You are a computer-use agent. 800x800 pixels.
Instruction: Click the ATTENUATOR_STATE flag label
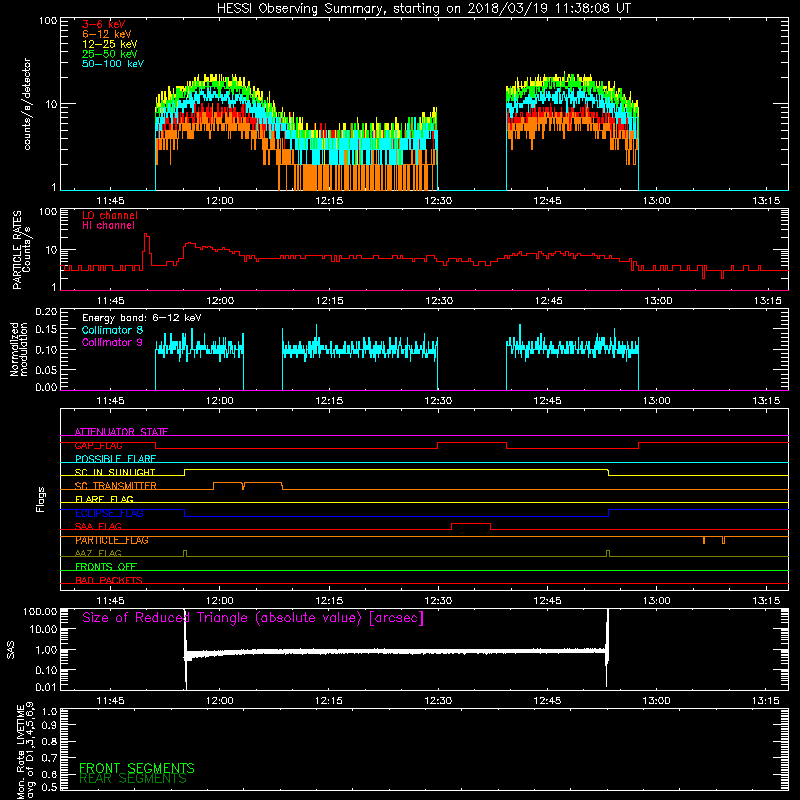point(121,432)
